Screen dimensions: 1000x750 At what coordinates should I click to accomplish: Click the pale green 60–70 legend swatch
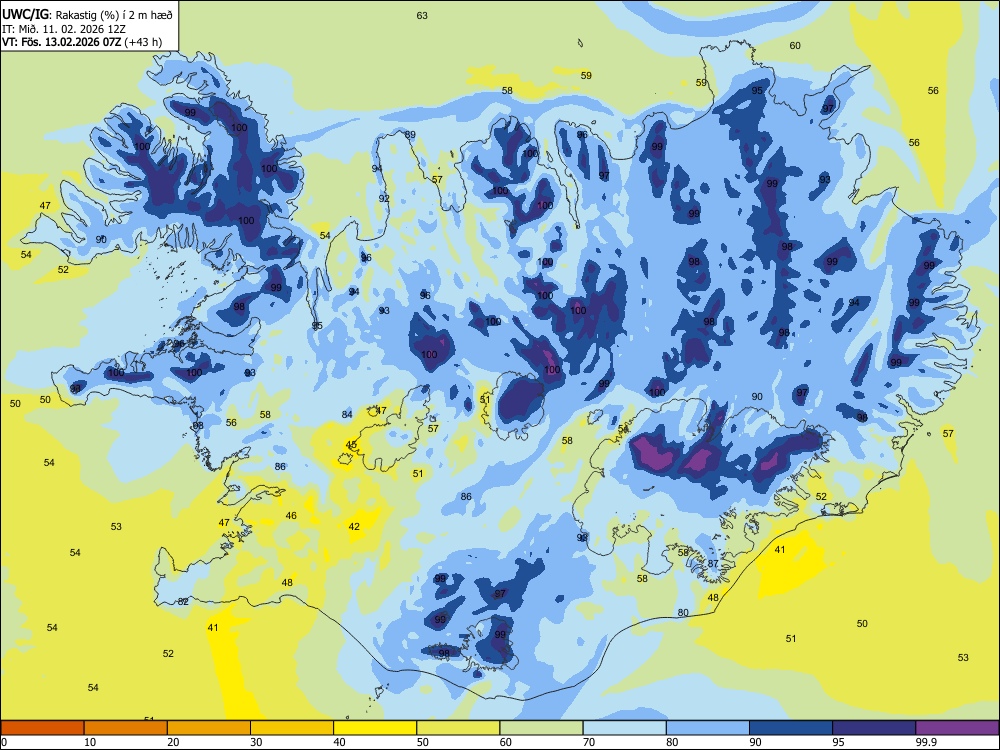click(541, 728)
